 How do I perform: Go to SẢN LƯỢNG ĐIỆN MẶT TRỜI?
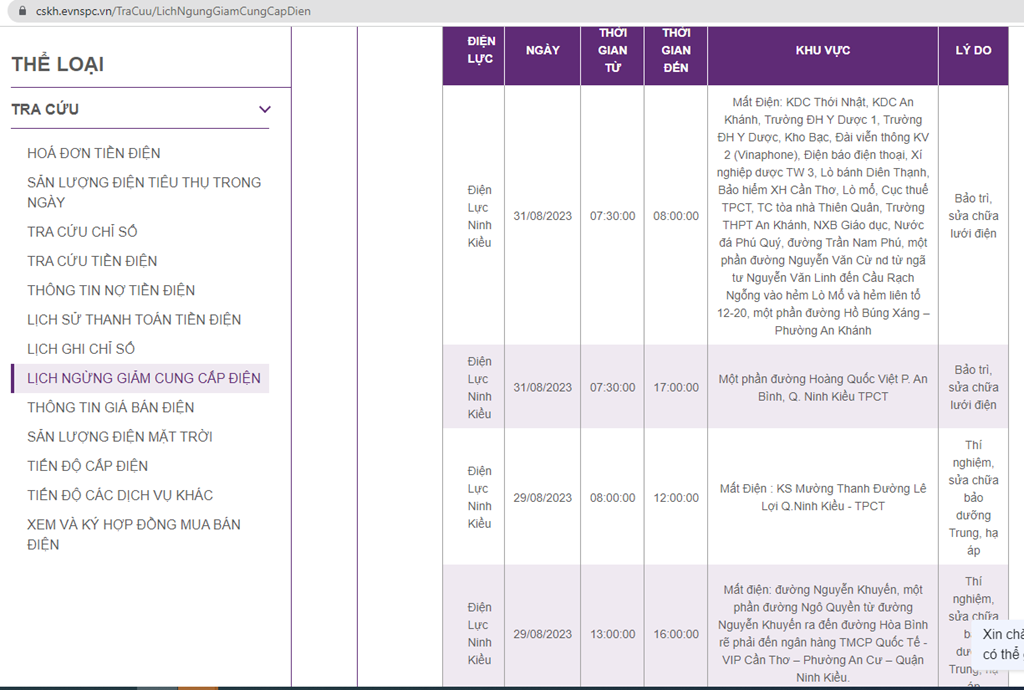120,437
